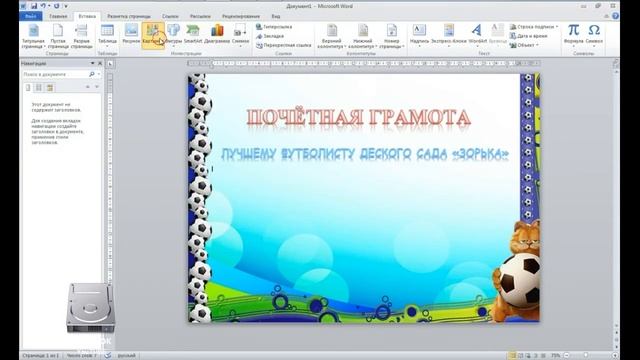Go to next heading arrow in Navigation
640x360 pixels.
tap(97, 87)
